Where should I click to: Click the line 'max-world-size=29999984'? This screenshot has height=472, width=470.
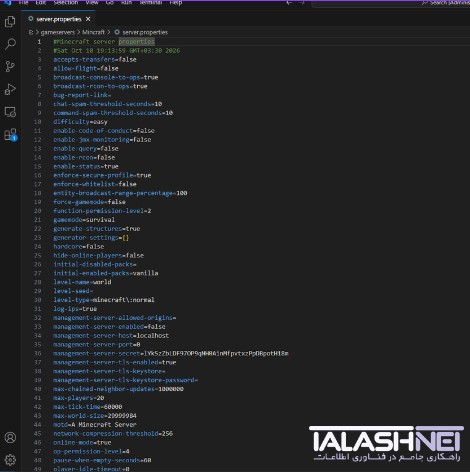point(95,416)
